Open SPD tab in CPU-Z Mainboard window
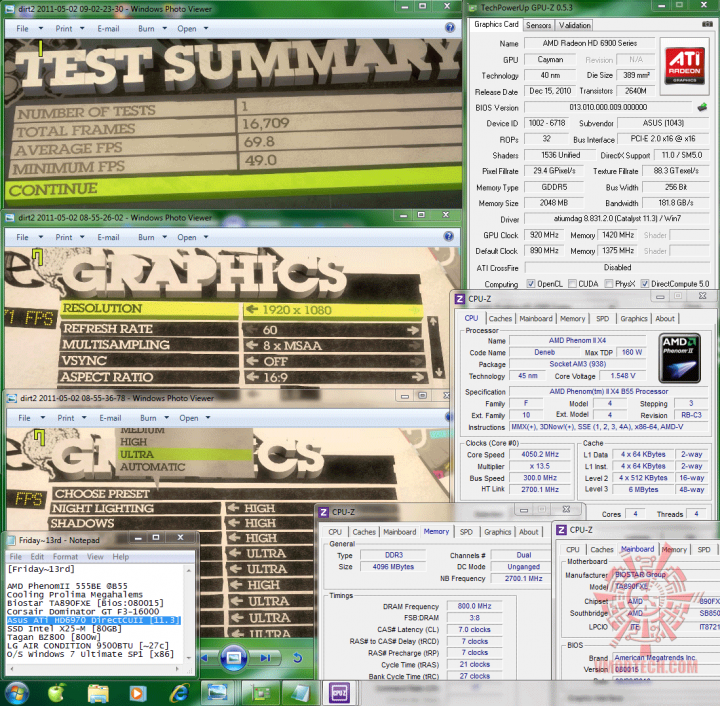Screen dimensions: 720x706 703,549
